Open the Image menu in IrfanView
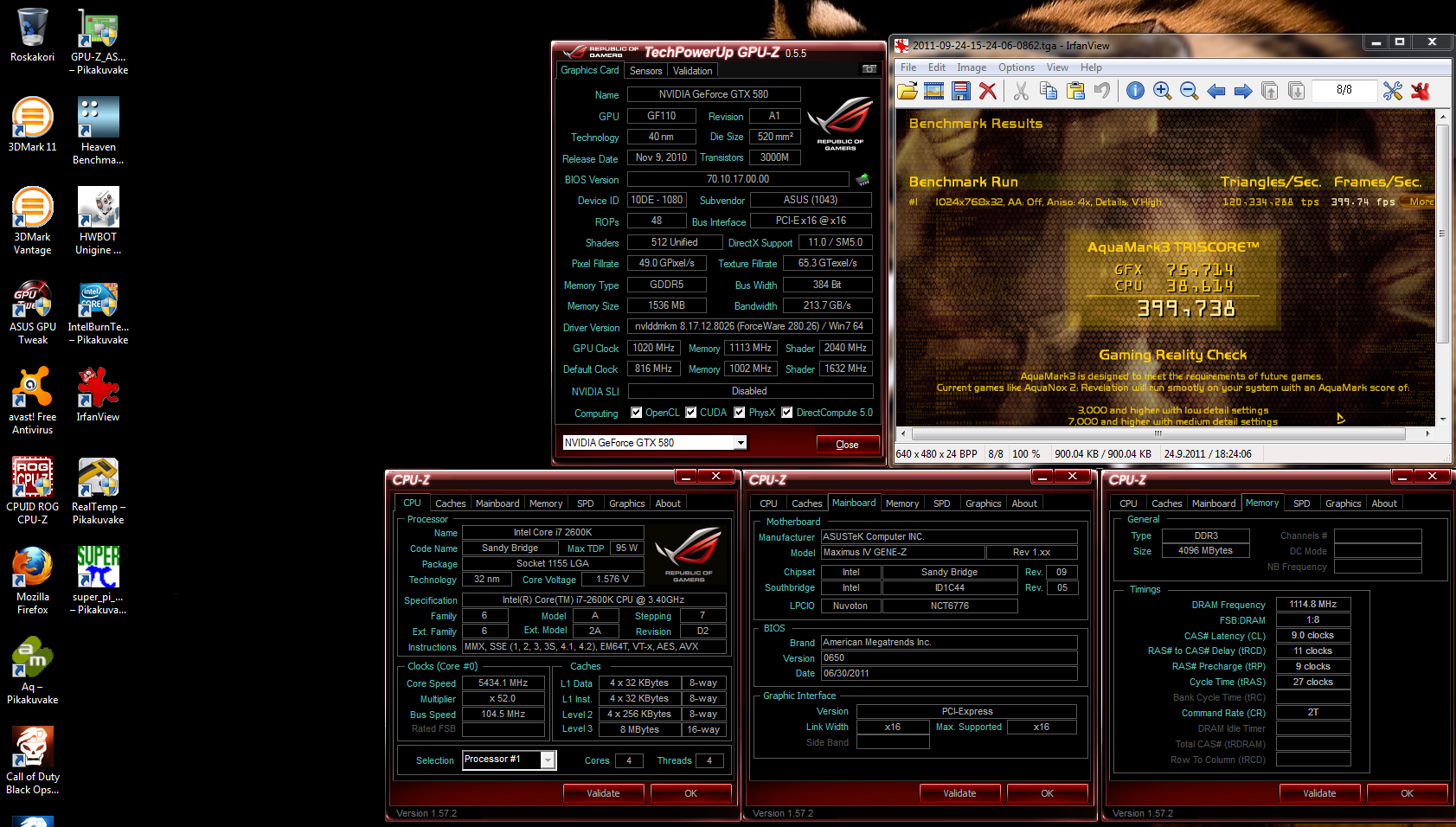The width and height of the screenshot is (1456, 827). click(972, 67)
